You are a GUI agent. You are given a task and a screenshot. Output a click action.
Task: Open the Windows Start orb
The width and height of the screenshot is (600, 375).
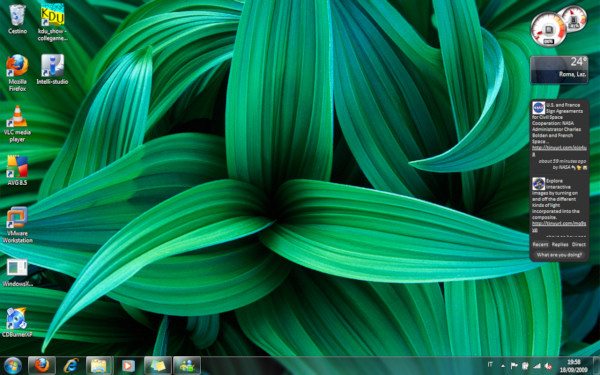[13, 365]
